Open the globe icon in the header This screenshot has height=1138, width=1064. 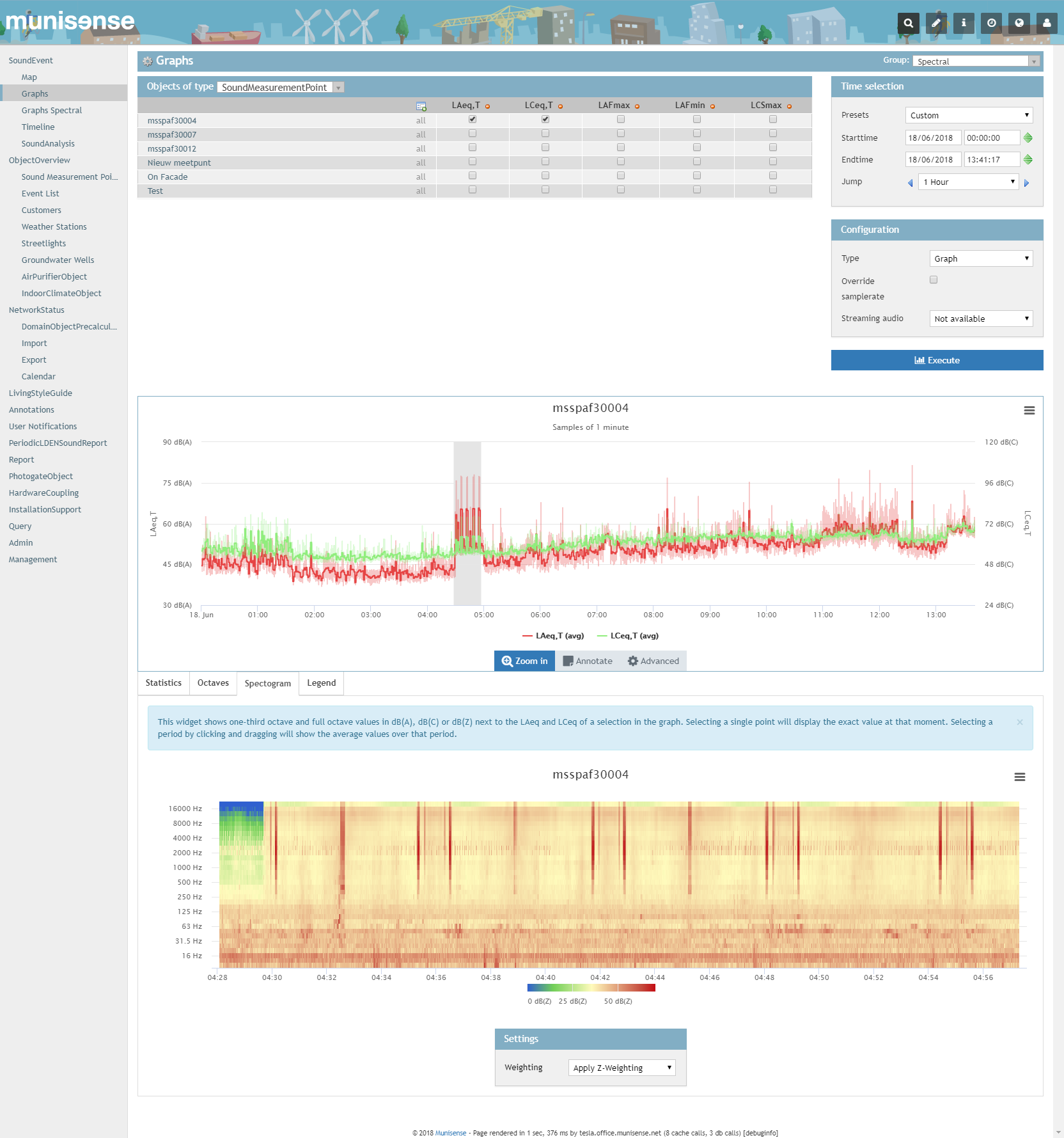(x=1019, y=23)
